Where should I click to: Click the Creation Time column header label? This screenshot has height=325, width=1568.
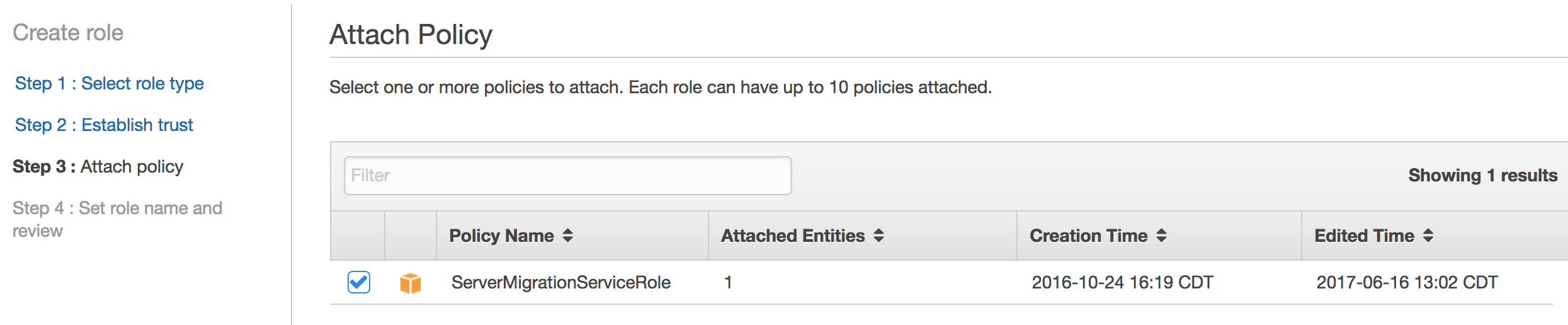tap(1088, 236)
